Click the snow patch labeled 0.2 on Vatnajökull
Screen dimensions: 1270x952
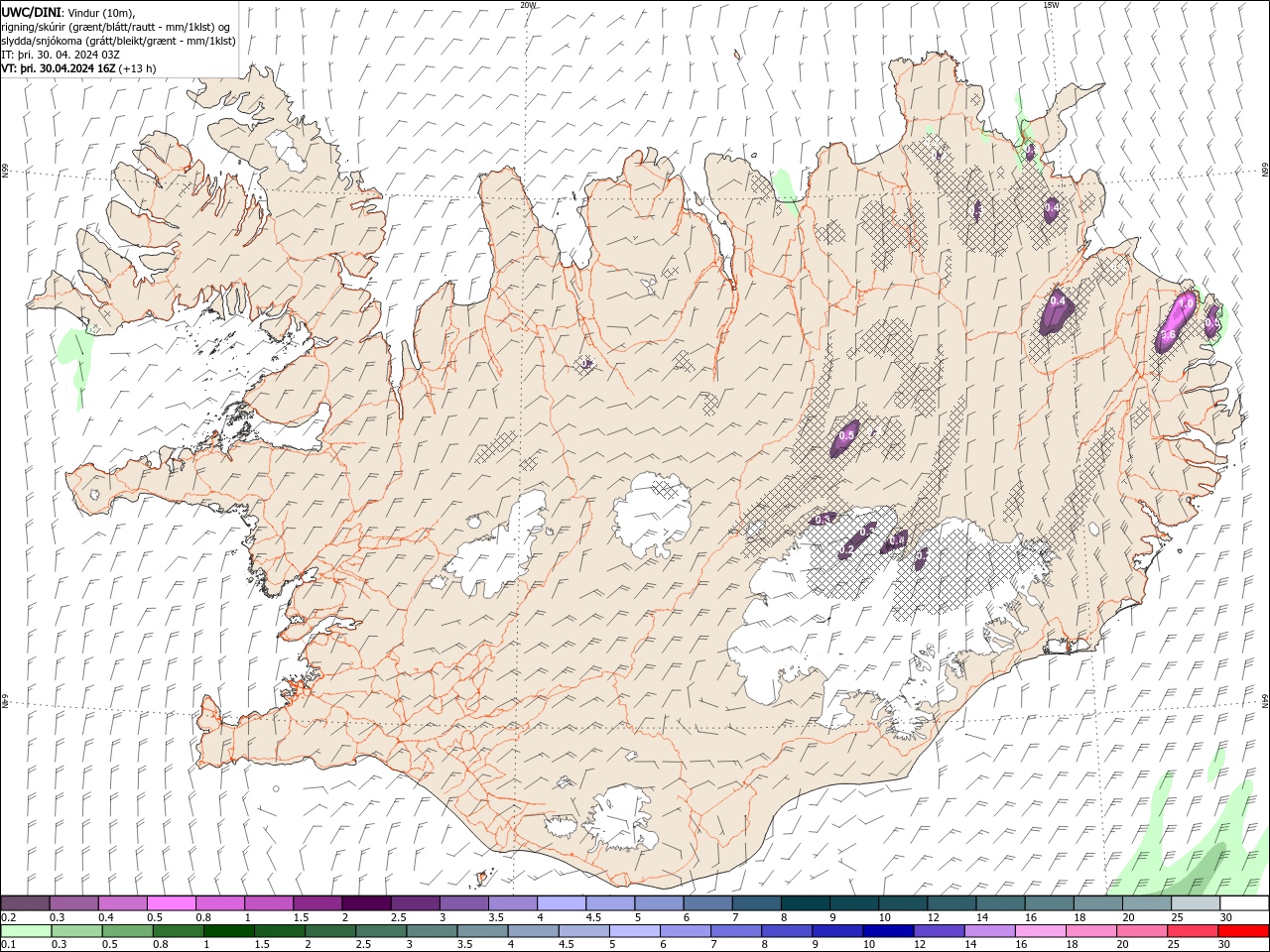[852, 543]
